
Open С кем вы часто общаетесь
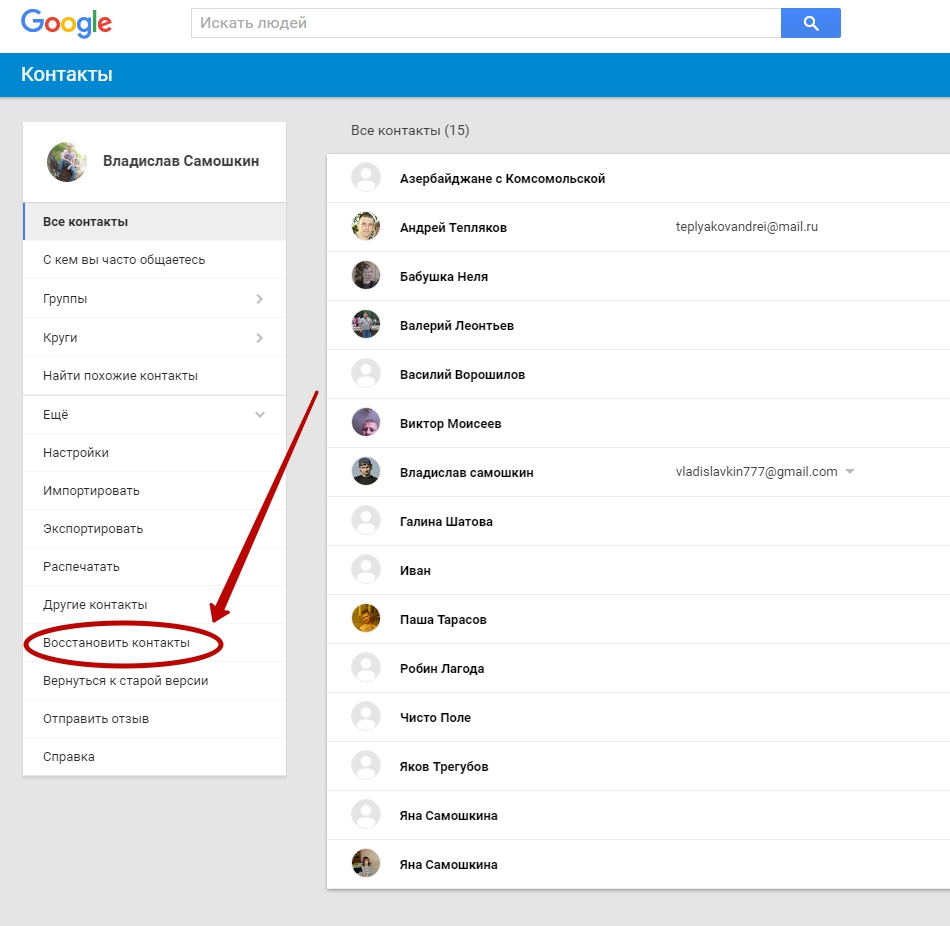[x=154, y=260]
